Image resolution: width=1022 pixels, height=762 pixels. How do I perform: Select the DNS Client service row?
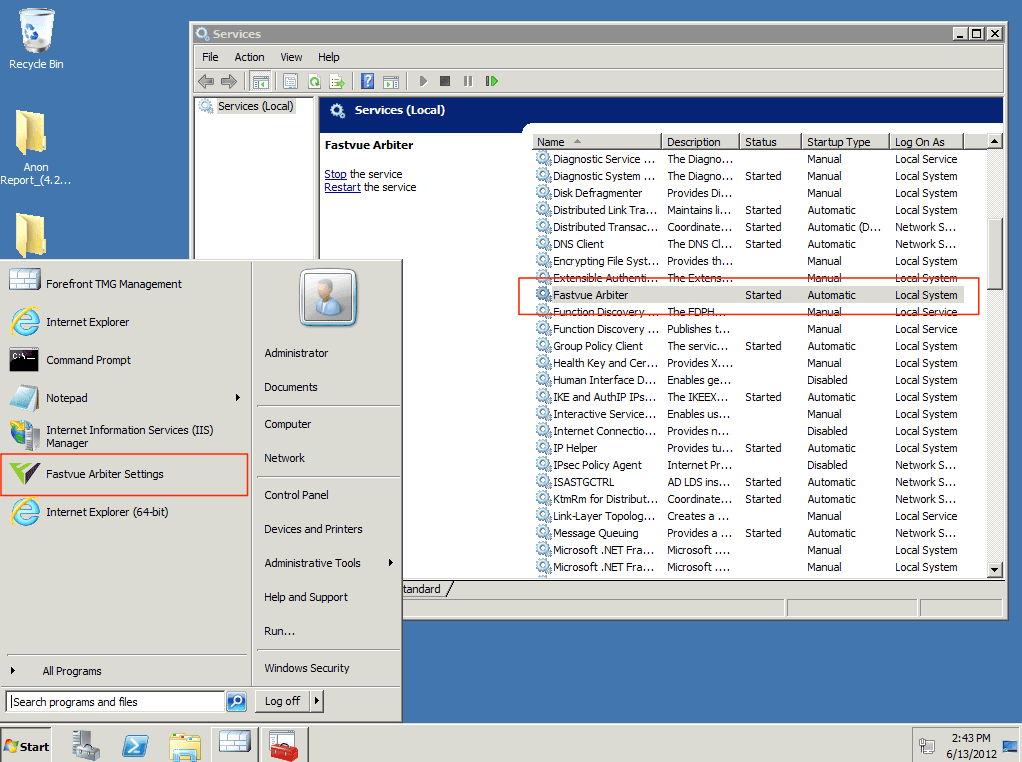[x=748, y=244]
